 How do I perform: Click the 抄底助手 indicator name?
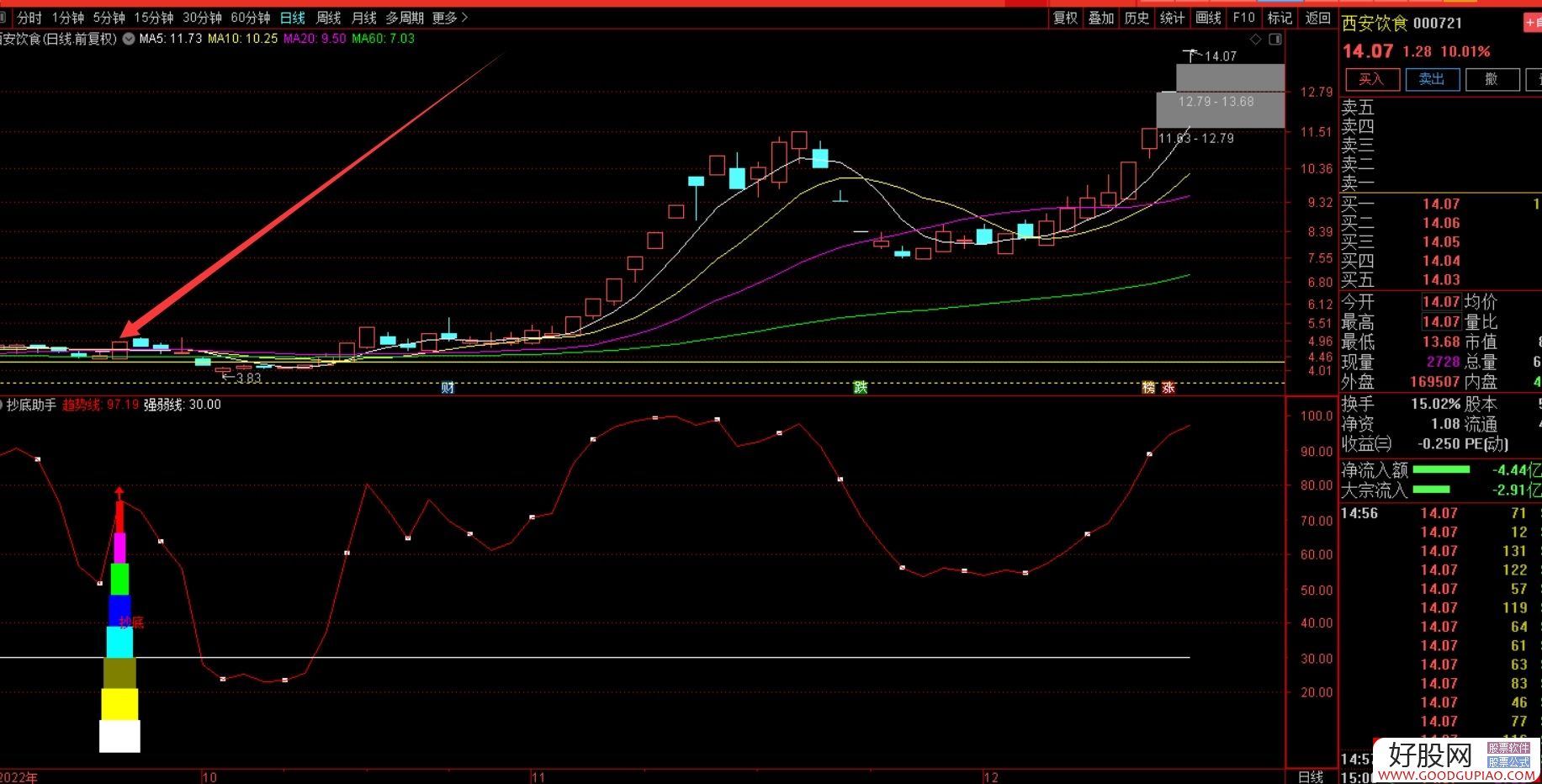[31, 405]
